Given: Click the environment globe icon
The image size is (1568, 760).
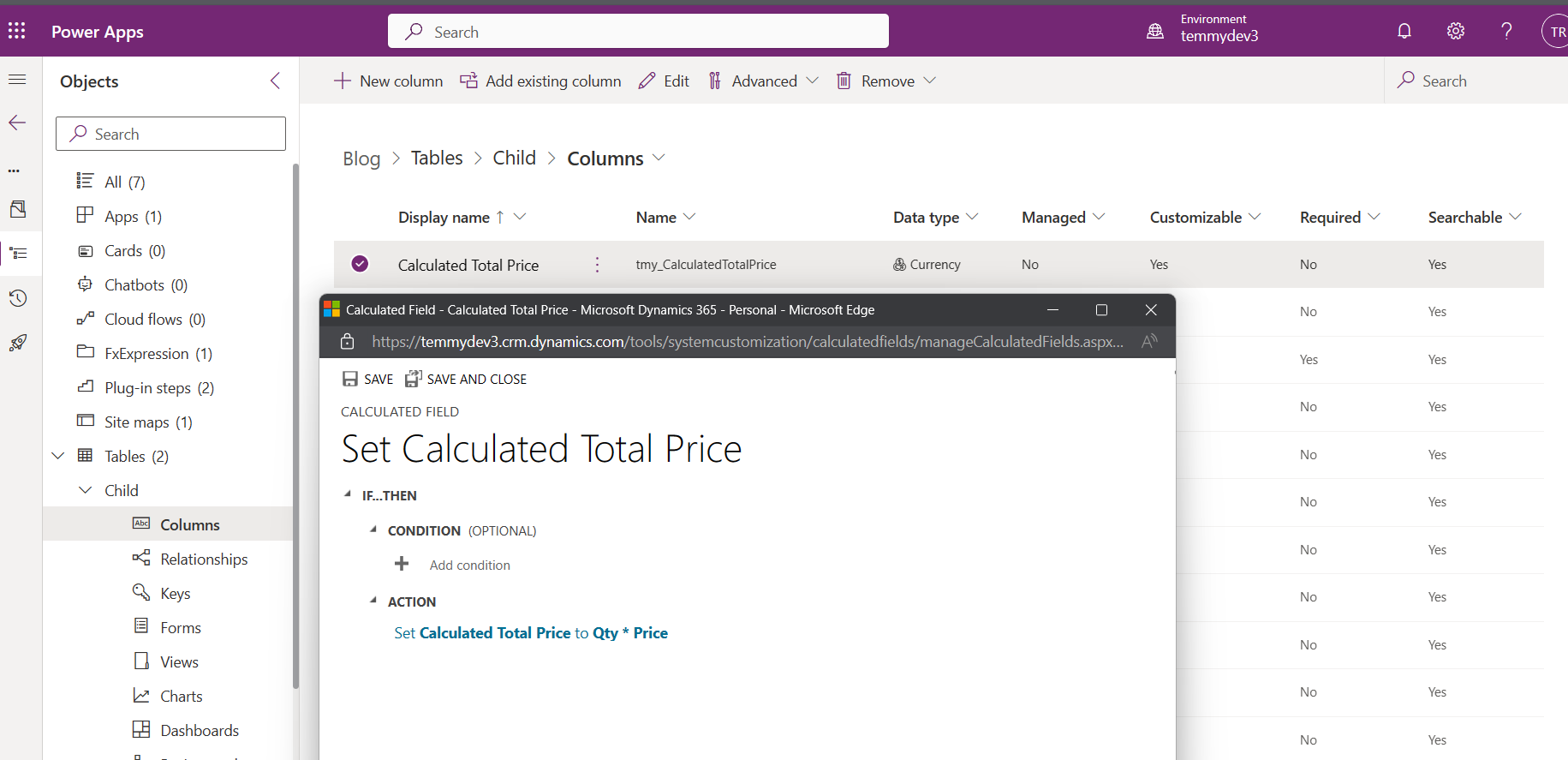Looking at the screenshot, I should click(1155, 32).
